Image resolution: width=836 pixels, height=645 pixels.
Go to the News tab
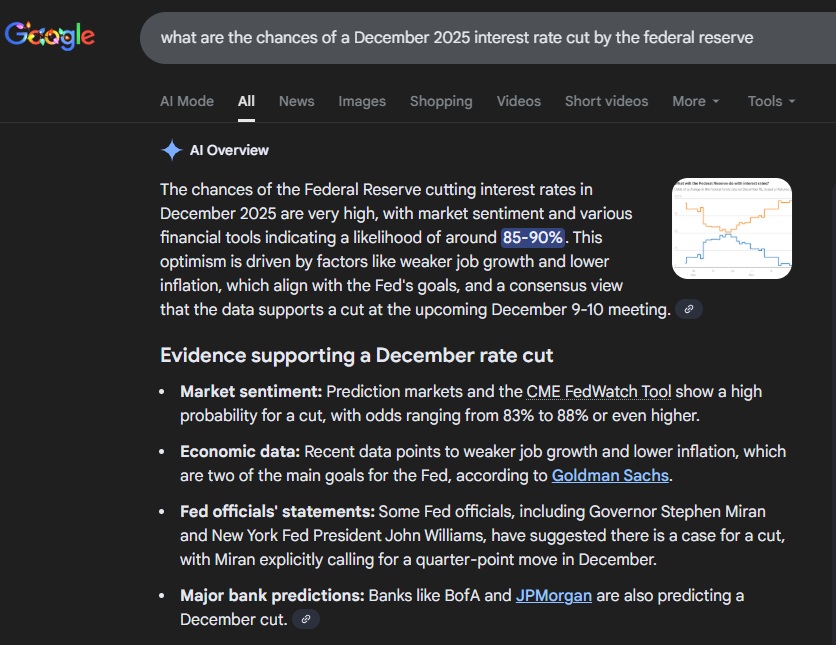pyautogui.click(x=296, y=101)
